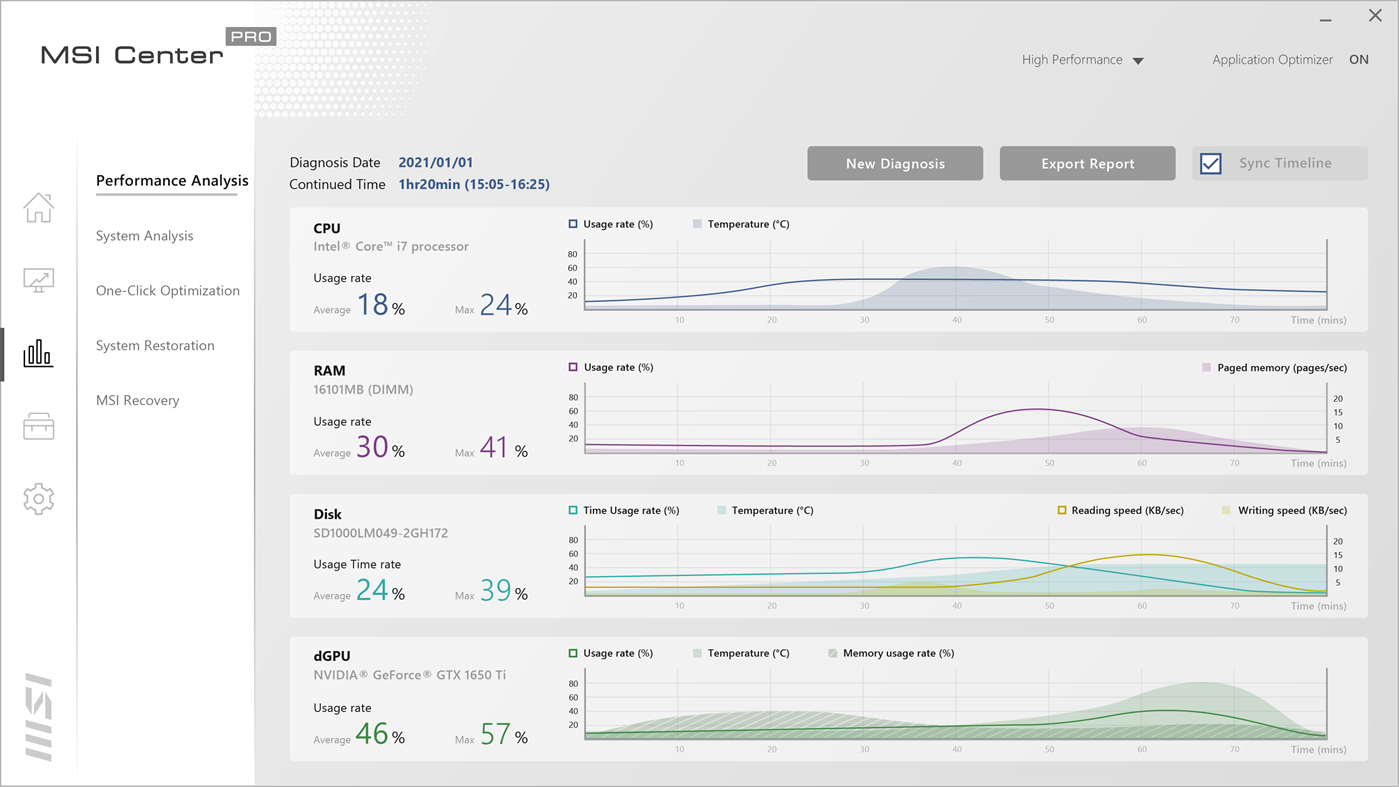
Task: Toggle CPU Usage rate legend box
Action: 573,224
